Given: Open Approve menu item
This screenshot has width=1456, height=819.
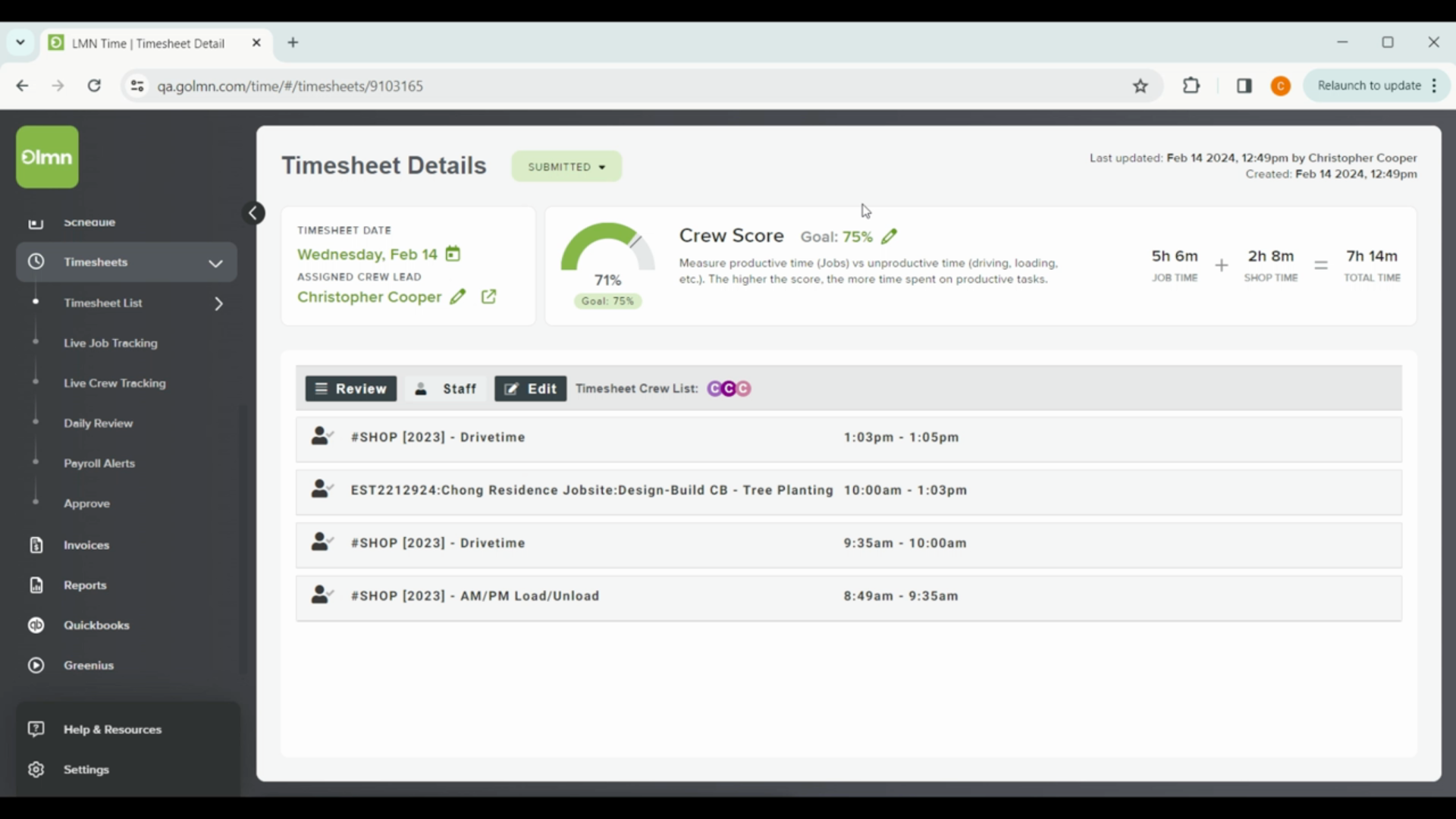Looking at the screenshot, I should tap(86, 504).
